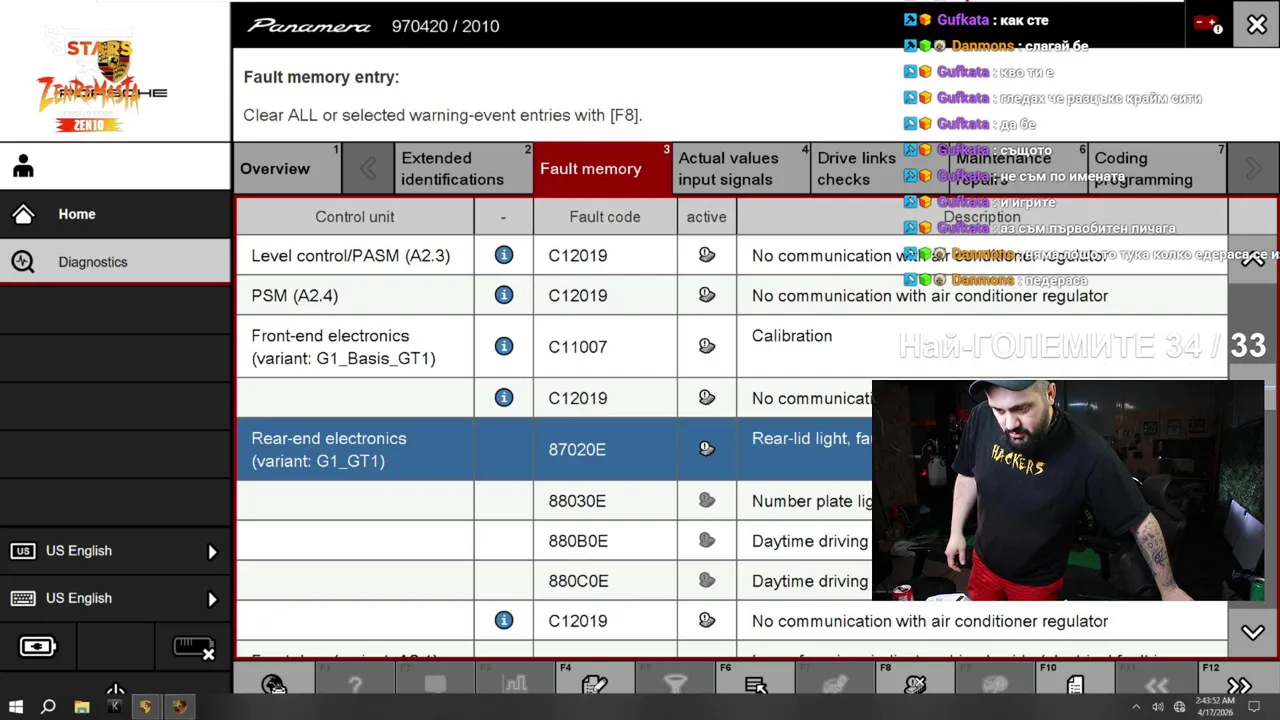Click Control unit column header
This screenshot has height=720, width=1280.
point(355,216)
